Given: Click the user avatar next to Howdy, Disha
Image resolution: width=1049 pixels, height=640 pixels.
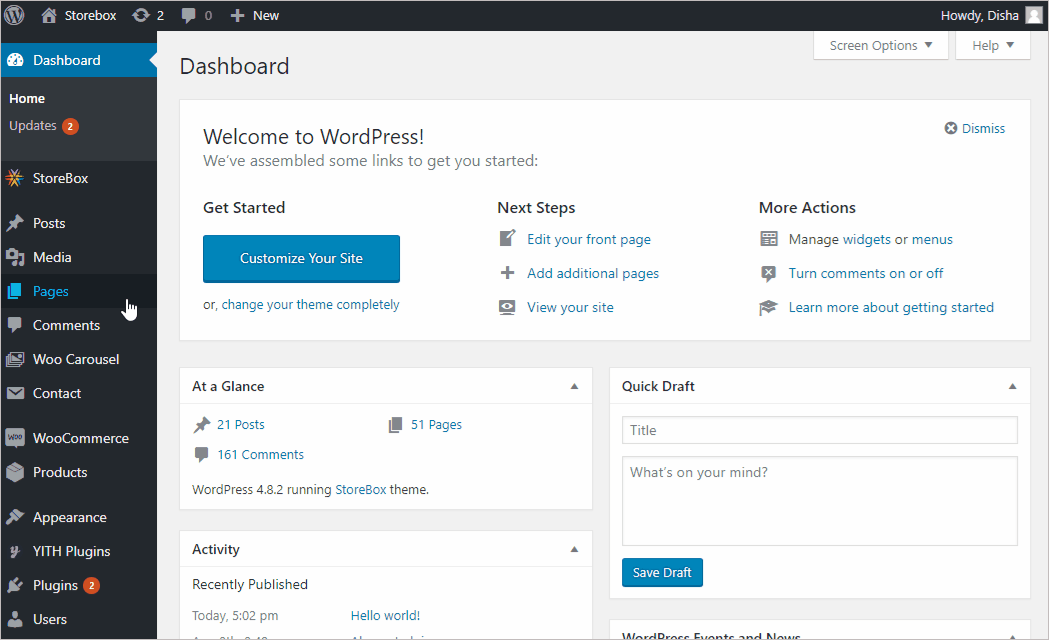Looking at the screenshot, I should 1034,15.
